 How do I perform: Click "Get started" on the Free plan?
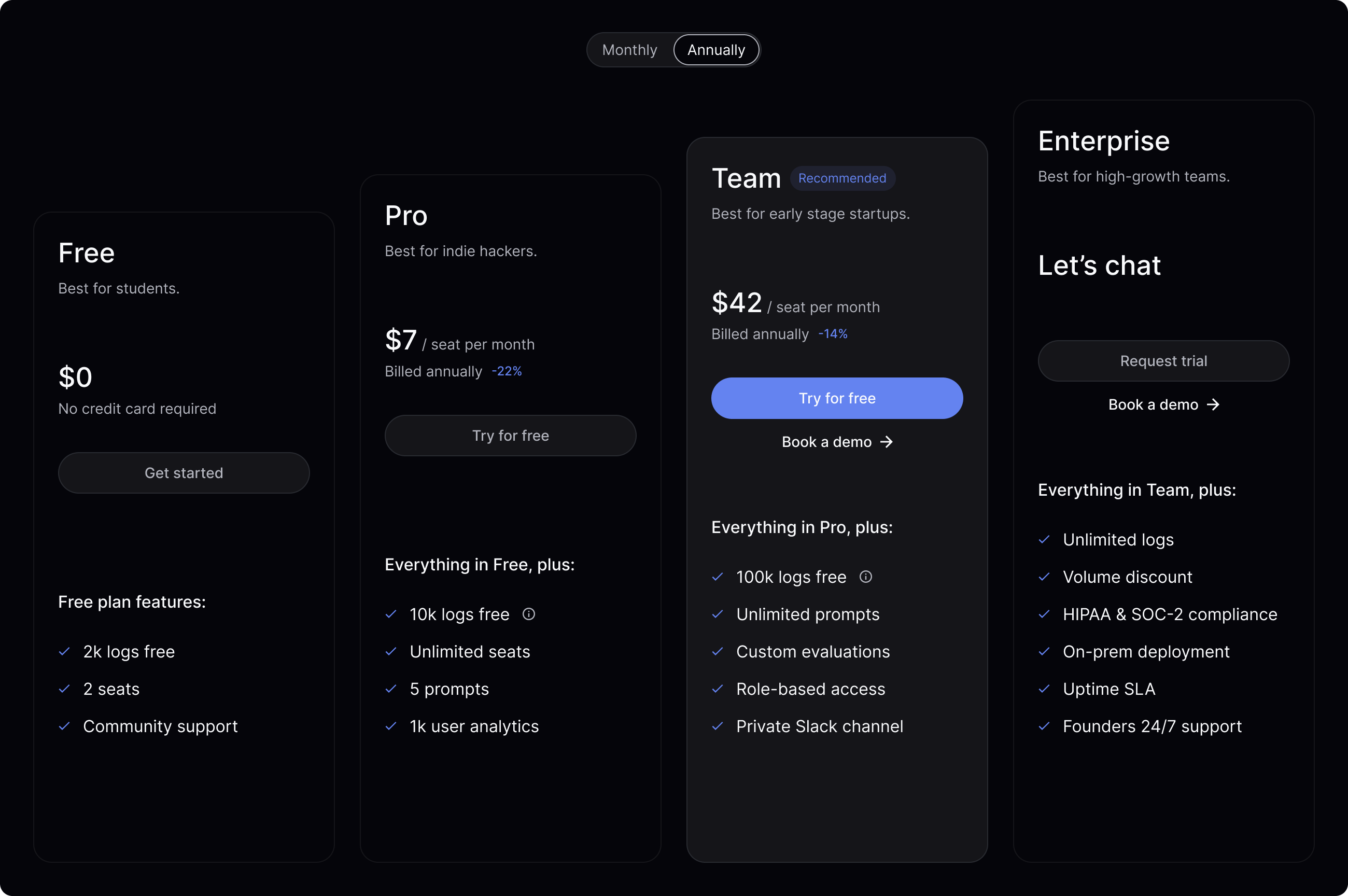[184, 472]
